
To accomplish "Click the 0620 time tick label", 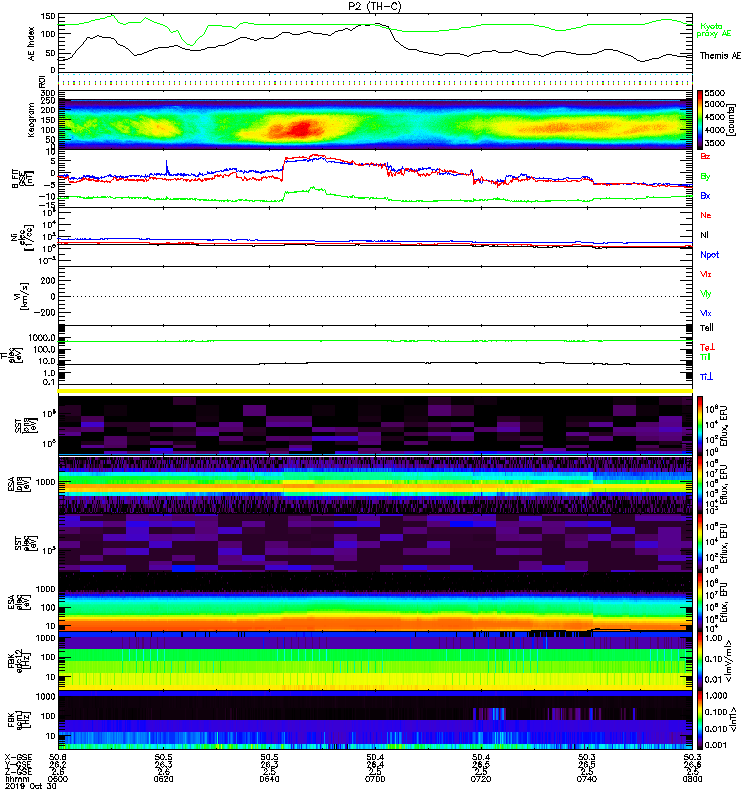I will [163, 779].
